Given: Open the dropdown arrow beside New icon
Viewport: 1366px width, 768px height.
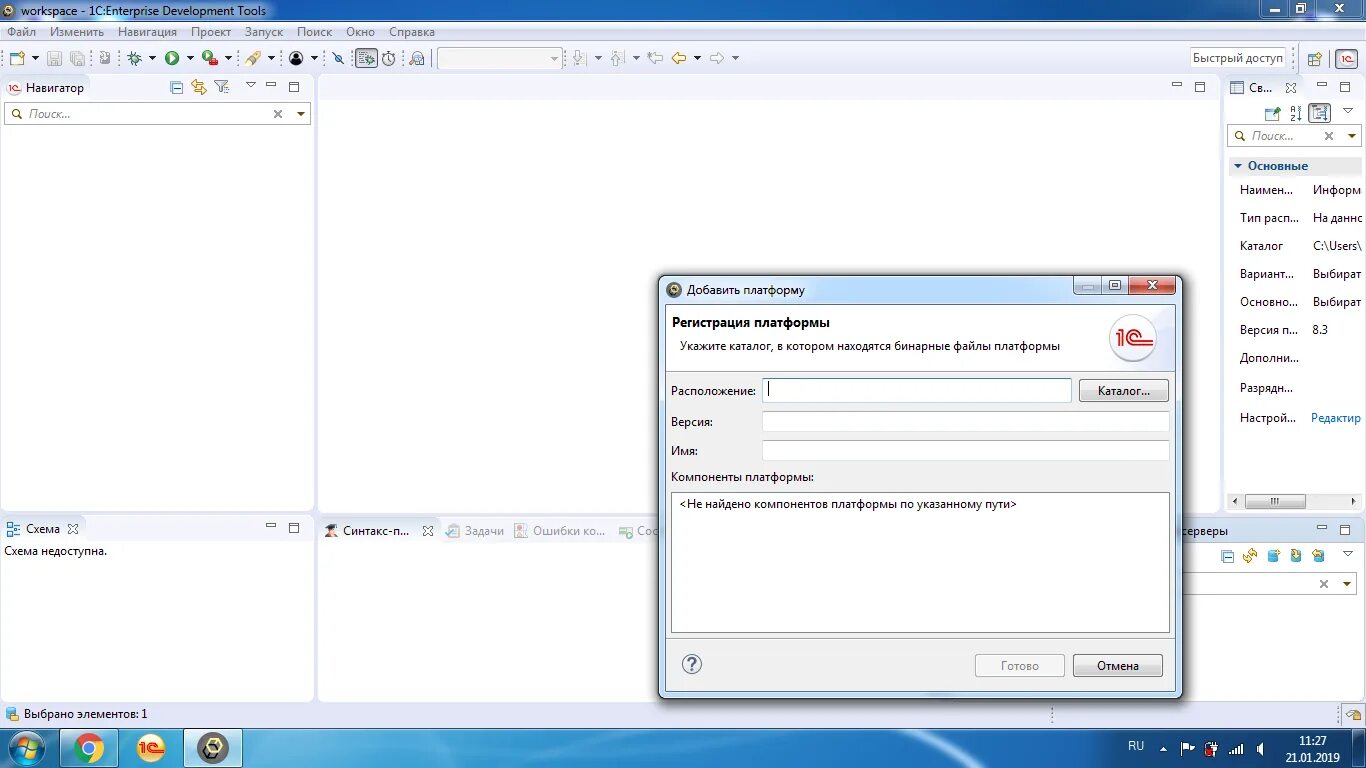Looking at the screenshot, I should click(x=35, y=58).
